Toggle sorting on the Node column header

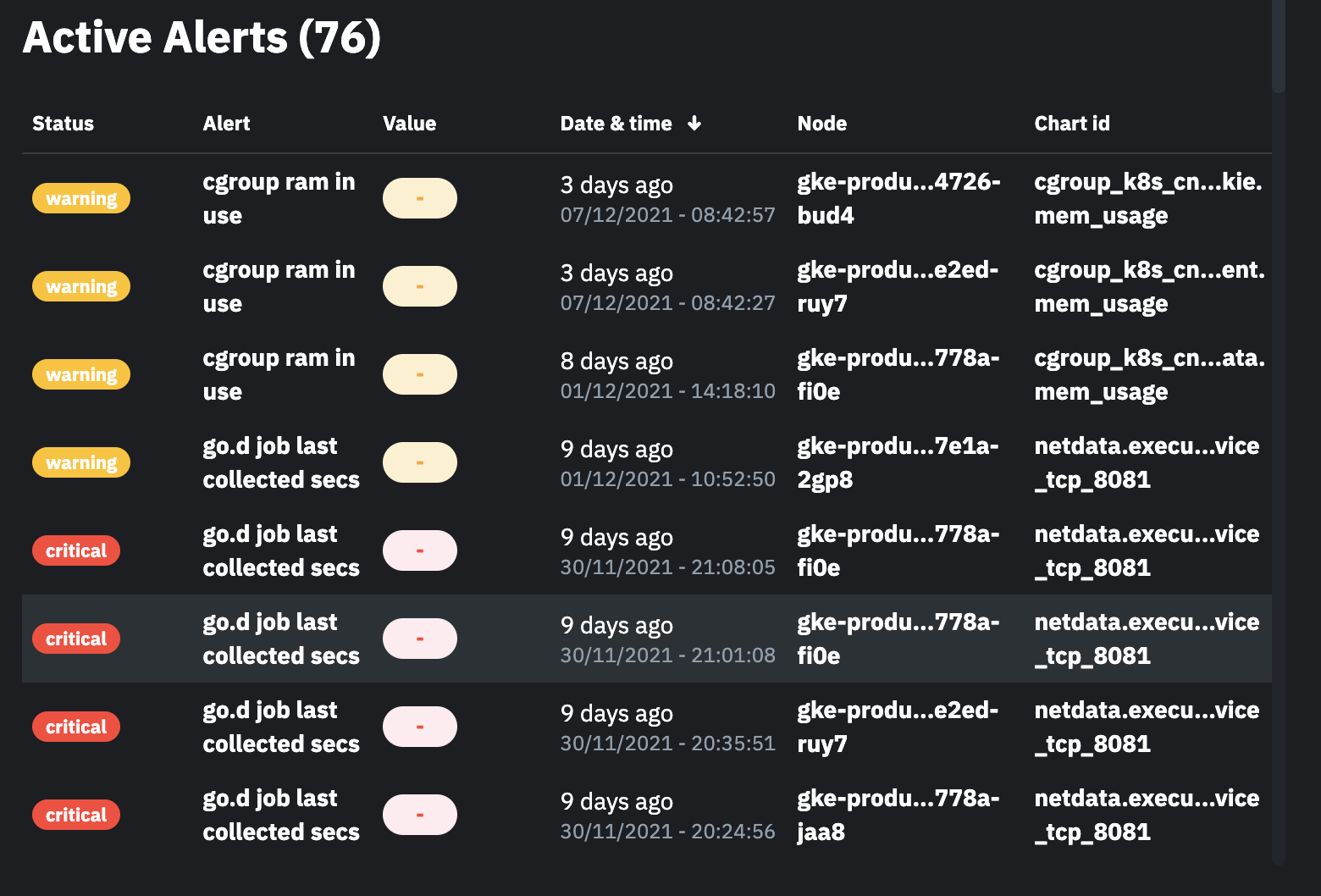(821, 124)
